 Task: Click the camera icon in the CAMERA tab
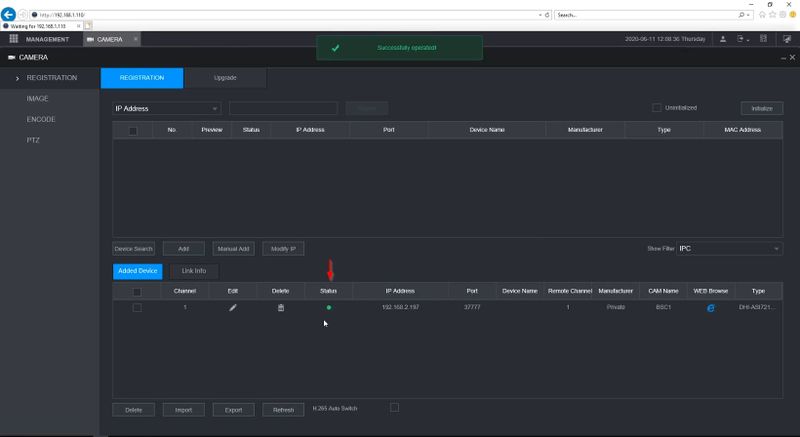(90, 39)
